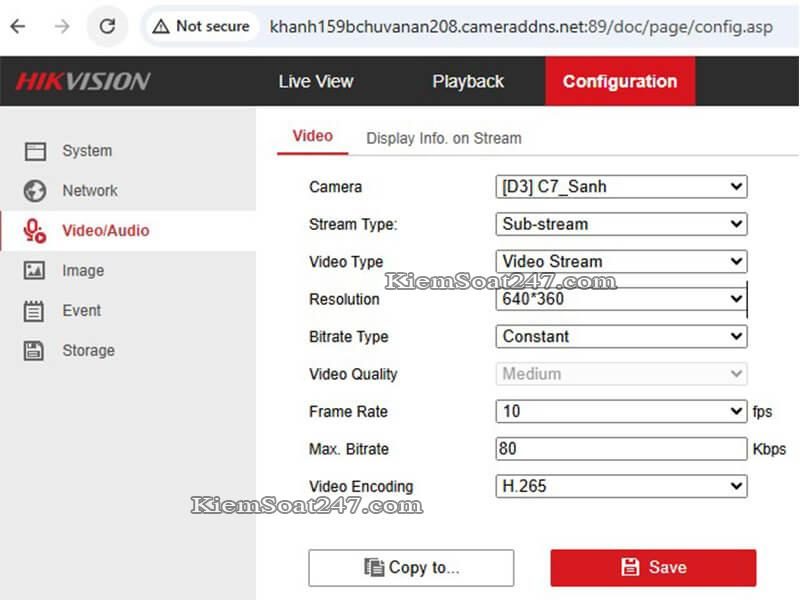Click the "fps" unit text
Screen dimensions: 800x600
[762, 412]
